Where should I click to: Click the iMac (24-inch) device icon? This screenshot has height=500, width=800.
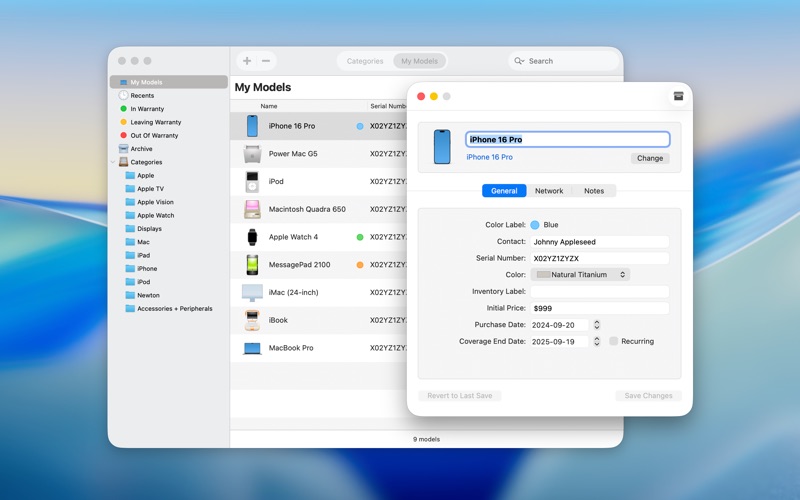point(252,293)
